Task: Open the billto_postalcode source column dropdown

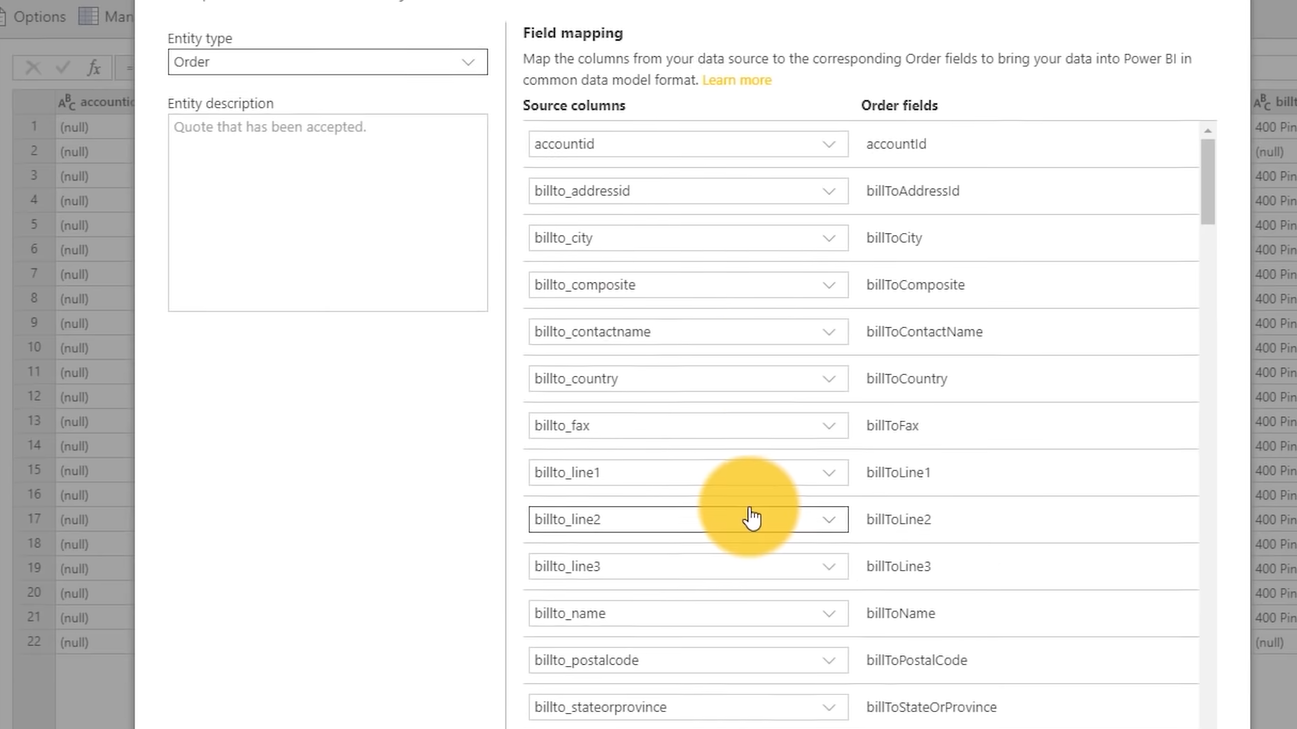Action: 688,661
